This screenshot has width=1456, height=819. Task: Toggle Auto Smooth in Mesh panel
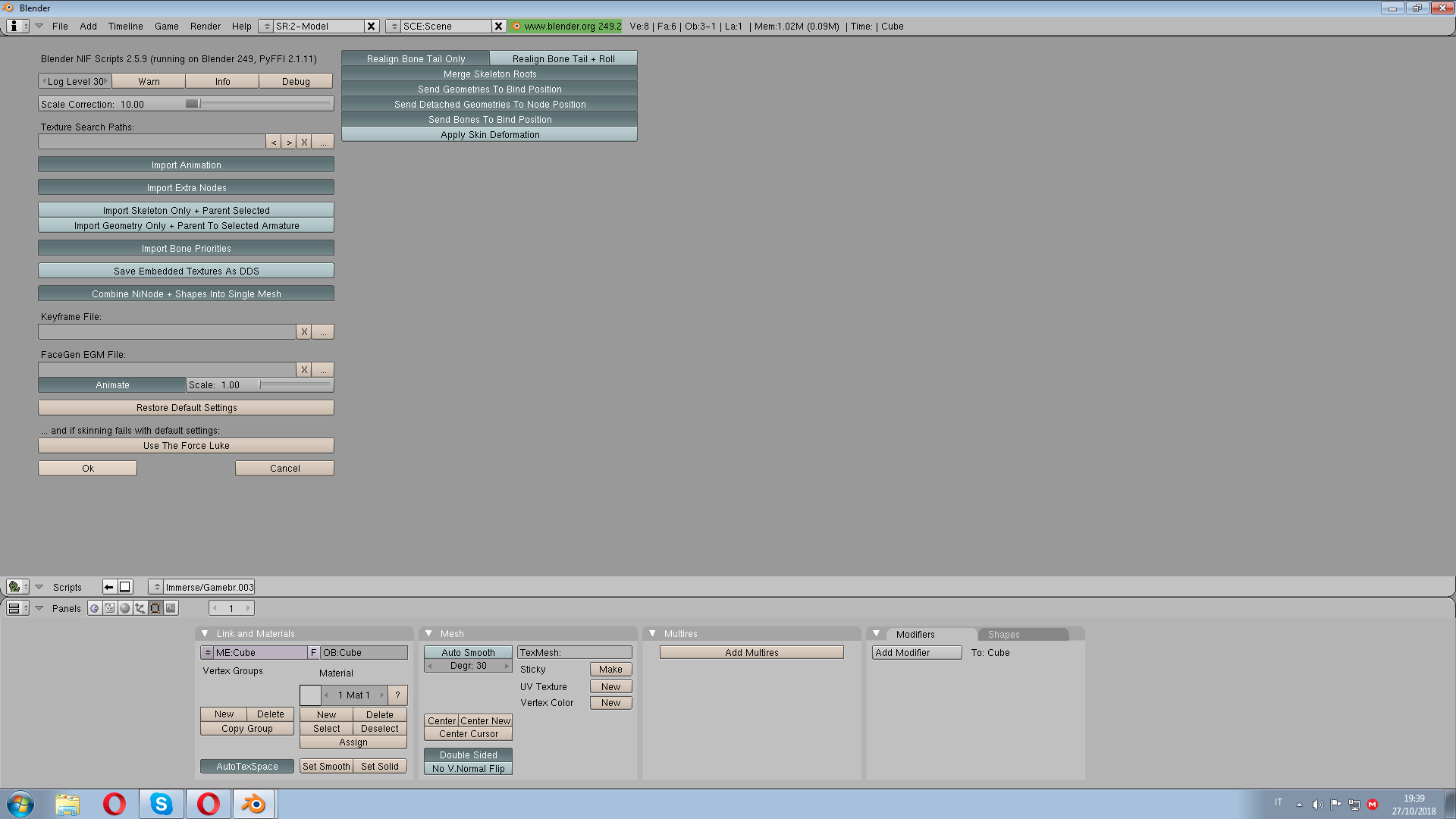pyautogui.click(x=468, y=653)
